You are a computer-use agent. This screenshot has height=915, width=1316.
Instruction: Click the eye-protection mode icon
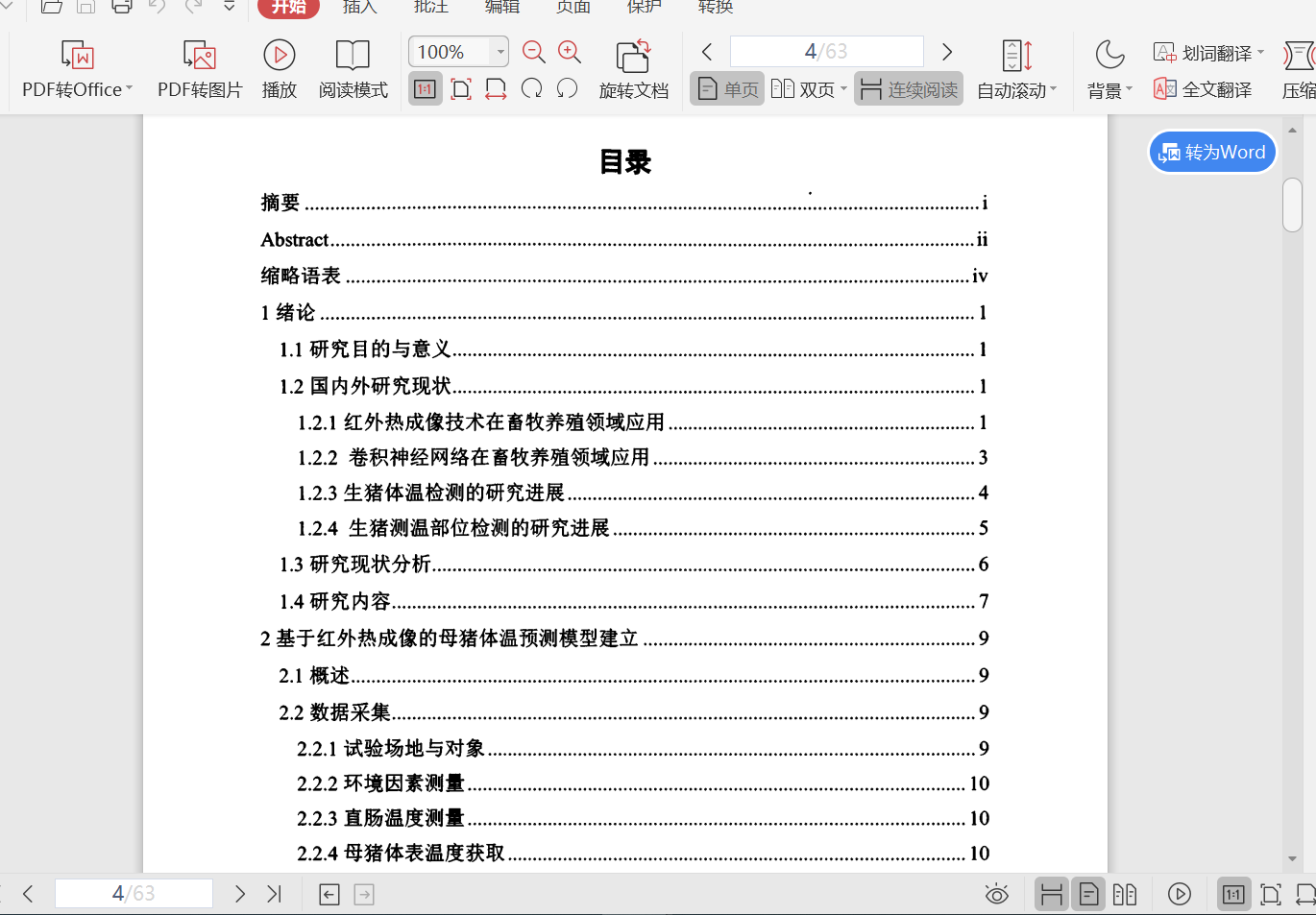(997, 895)
